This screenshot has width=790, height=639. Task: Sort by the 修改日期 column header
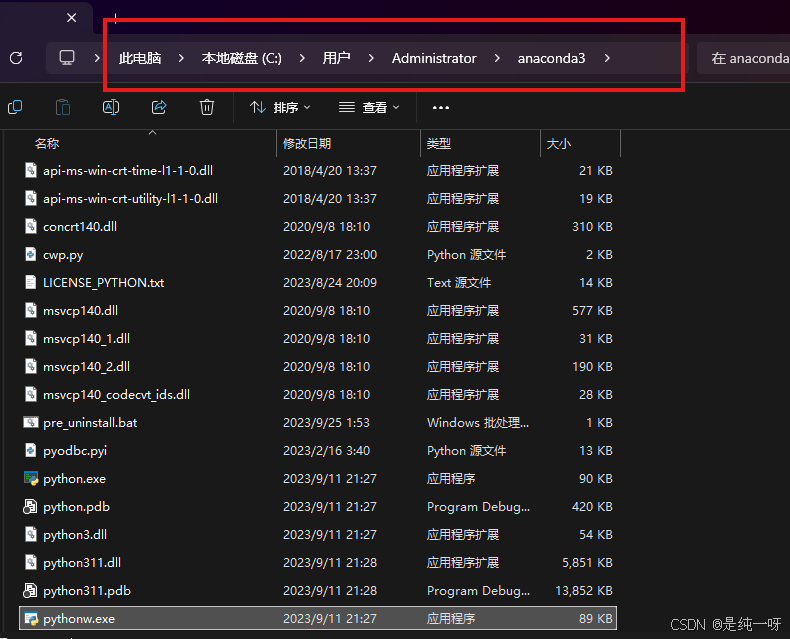[307, 144]
